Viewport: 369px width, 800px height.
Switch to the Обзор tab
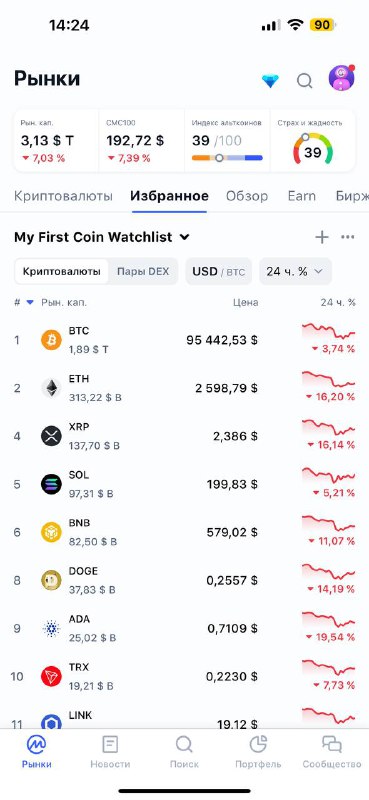tap(247, 196)
